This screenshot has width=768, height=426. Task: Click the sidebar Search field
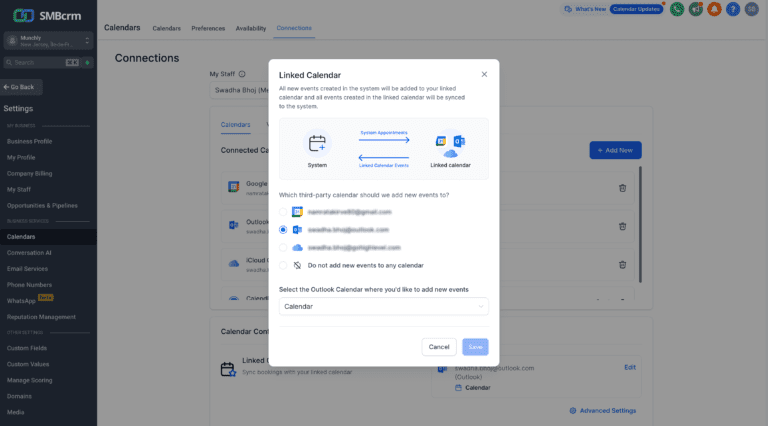tap(42, 63)
